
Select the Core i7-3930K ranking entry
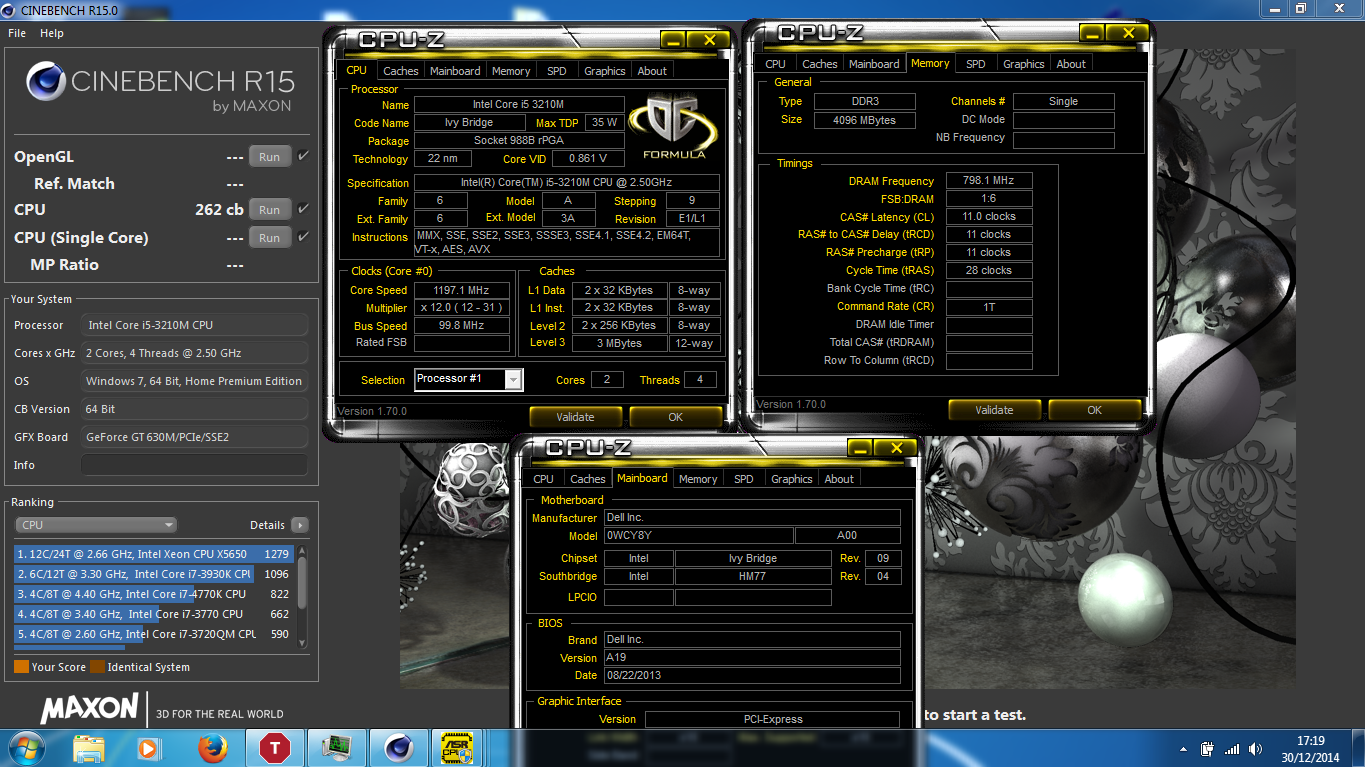(153, 574)
